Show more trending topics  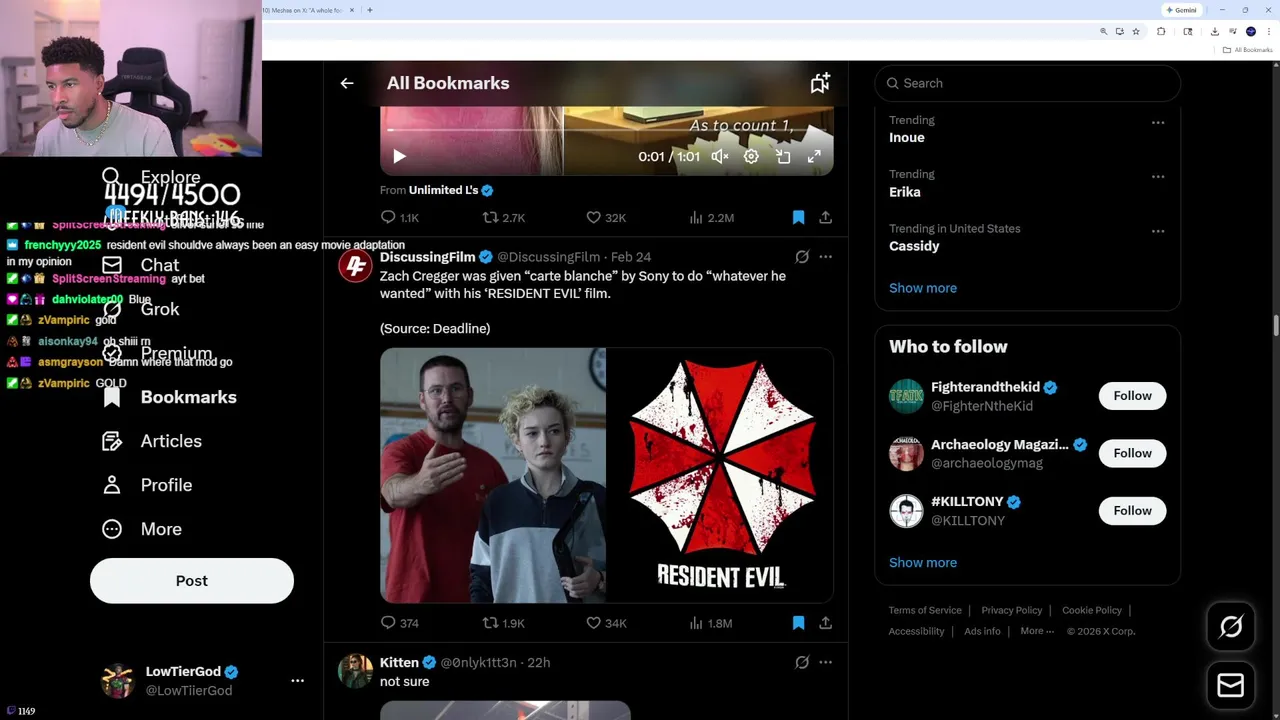pyautogui.click(x=923, y=288)
